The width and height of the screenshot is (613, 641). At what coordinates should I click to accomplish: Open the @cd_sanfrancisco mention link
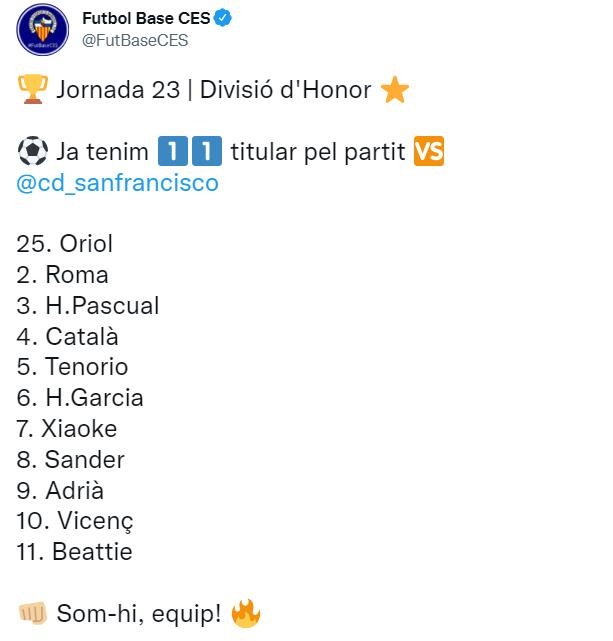click(x=118, y=183)
